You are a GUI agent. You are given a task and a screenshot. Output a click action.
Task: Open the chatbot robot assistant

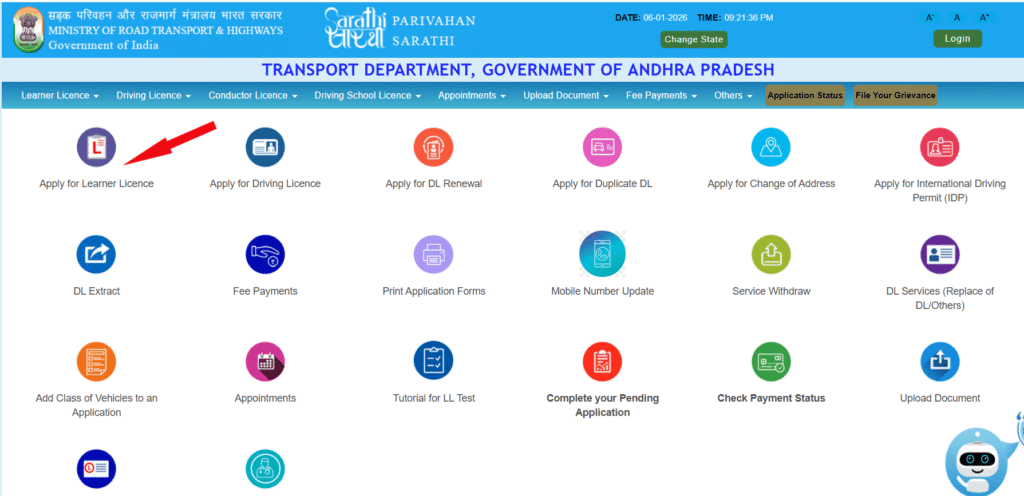click(980, 460)
